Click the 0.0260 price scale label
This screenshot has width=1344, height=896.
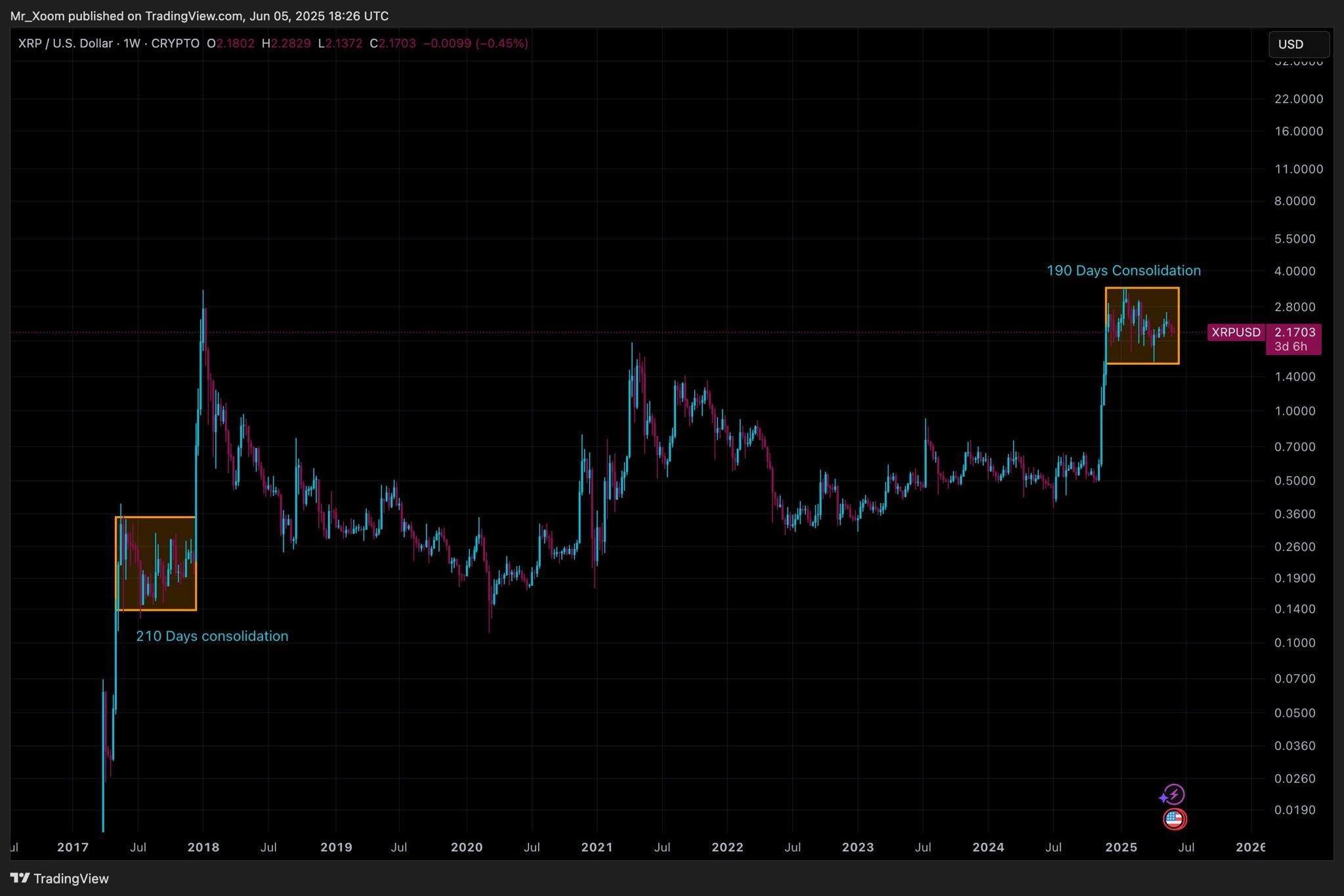[x=1295, y=779]
